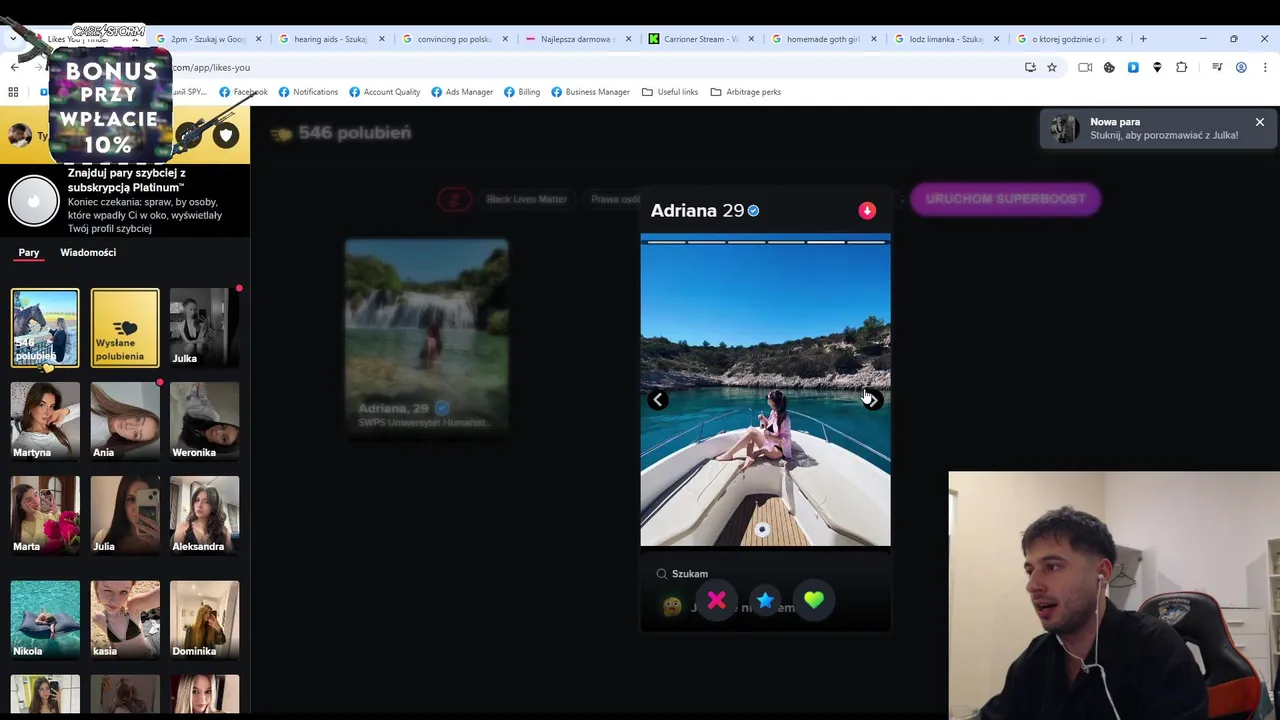The image size is (1280, 720).
Task: Close the Nowa para notification
Action: pyautogui.click(x=1260, y=122)
